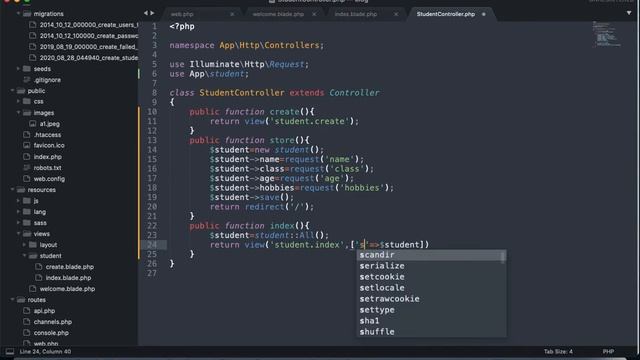
Task: Open index.blade.php in student folder
Action: tap(68, 278)
